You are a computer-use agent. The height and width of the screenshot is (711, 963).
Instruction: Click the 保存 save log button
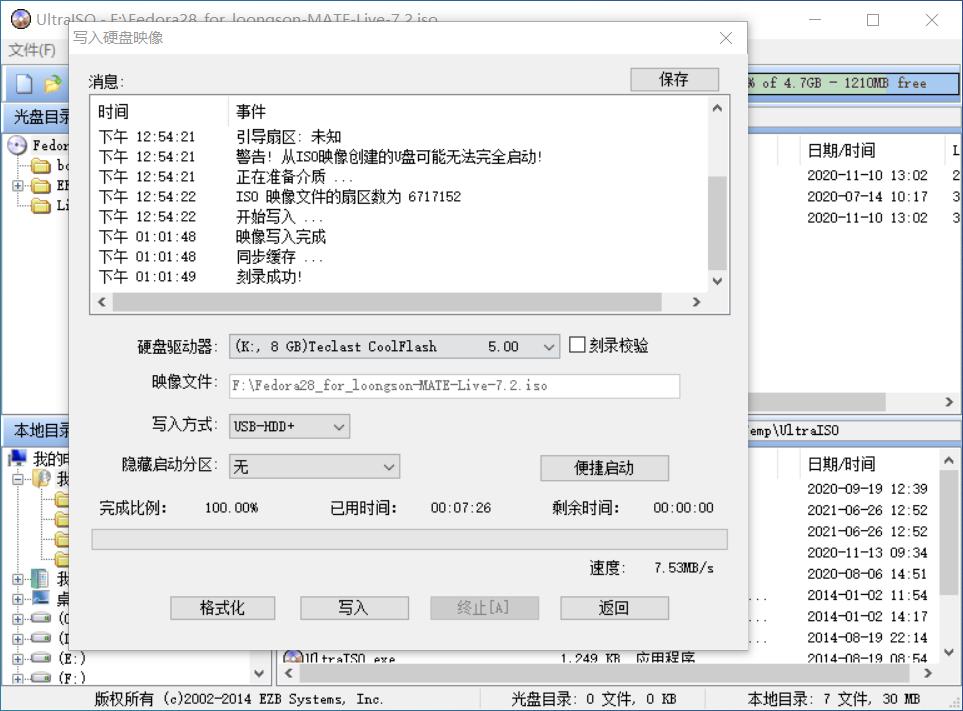[x=674, y=79]
